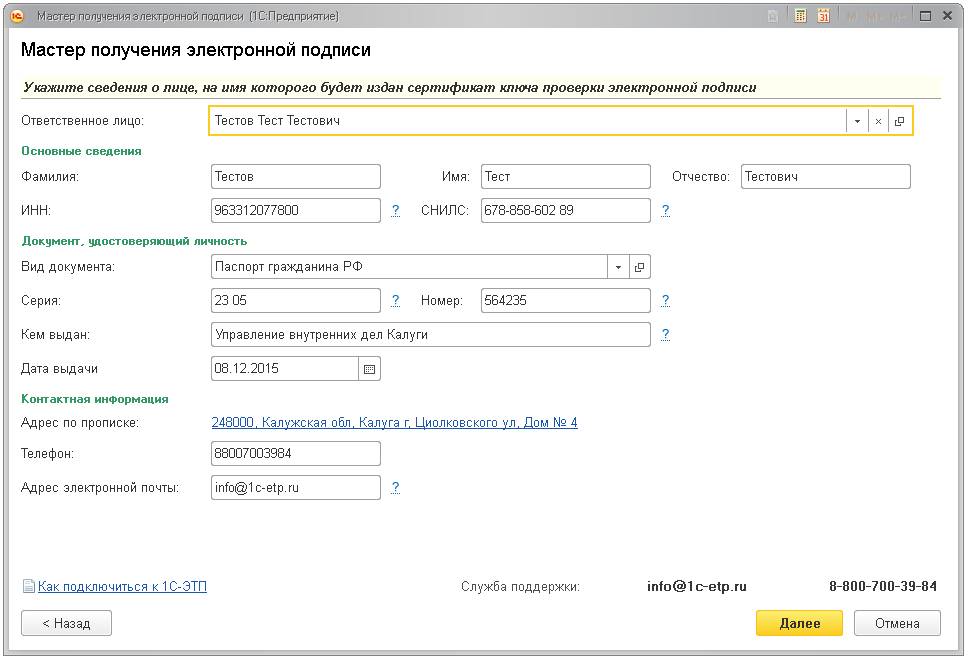Click the Кем выдан input field
The image size is (969, 661).
[x=431, y=335]
